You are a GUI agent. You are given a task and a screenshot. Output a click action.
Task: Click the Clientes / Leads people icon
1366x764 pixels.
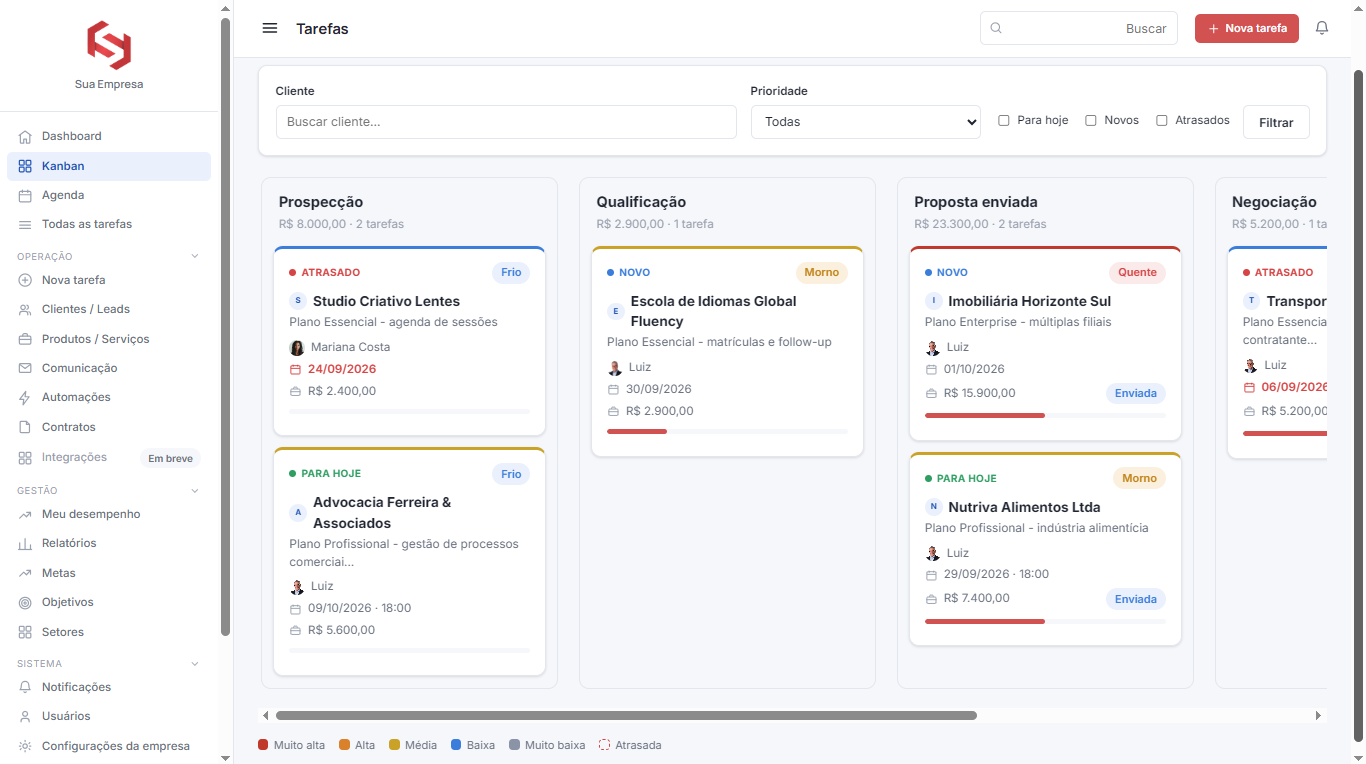tap(25, 309)
